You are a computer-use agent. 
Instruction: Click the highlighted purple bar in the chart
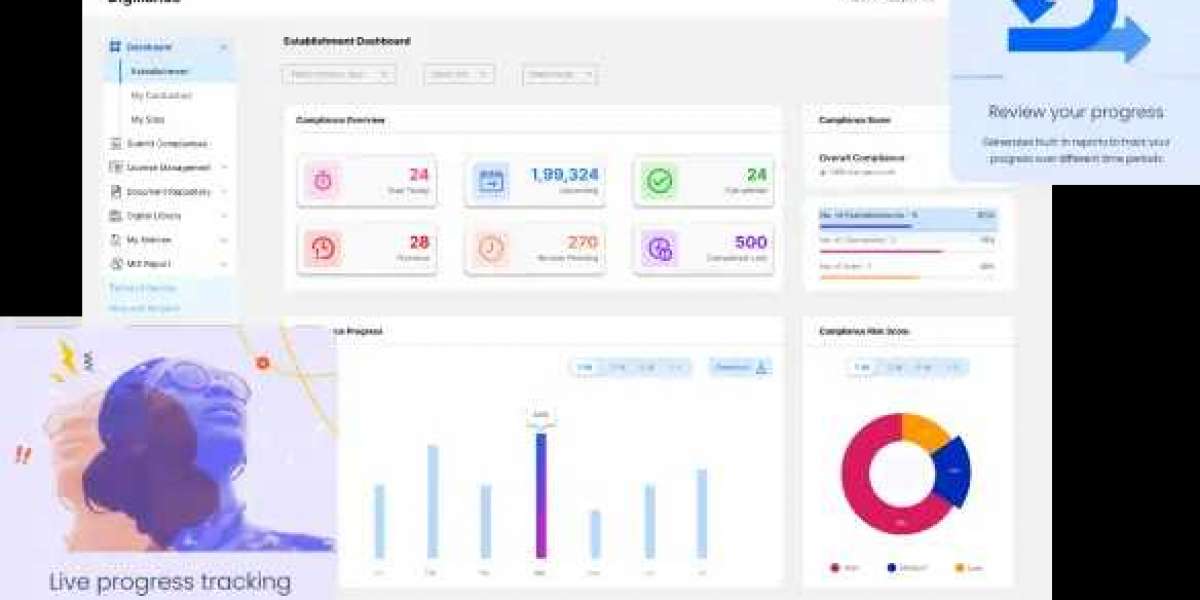point(541,495)
